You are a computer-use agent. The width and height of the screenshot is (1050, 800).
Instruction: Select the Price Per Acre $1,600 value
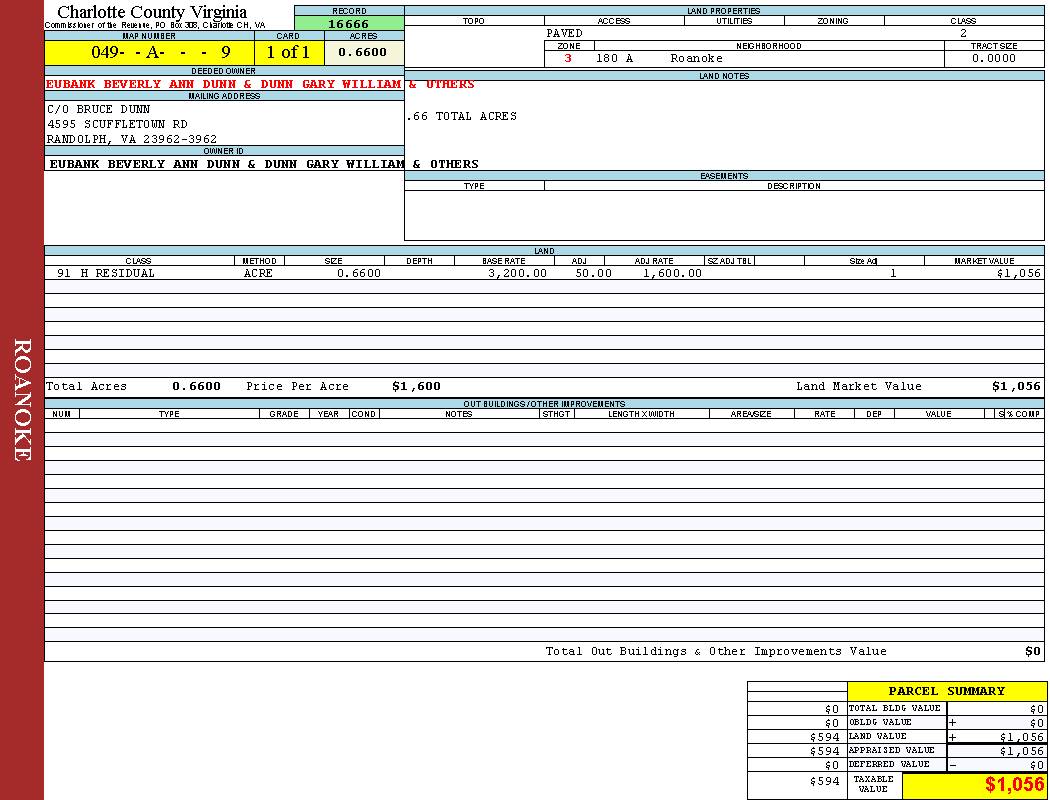coord(416,386)
